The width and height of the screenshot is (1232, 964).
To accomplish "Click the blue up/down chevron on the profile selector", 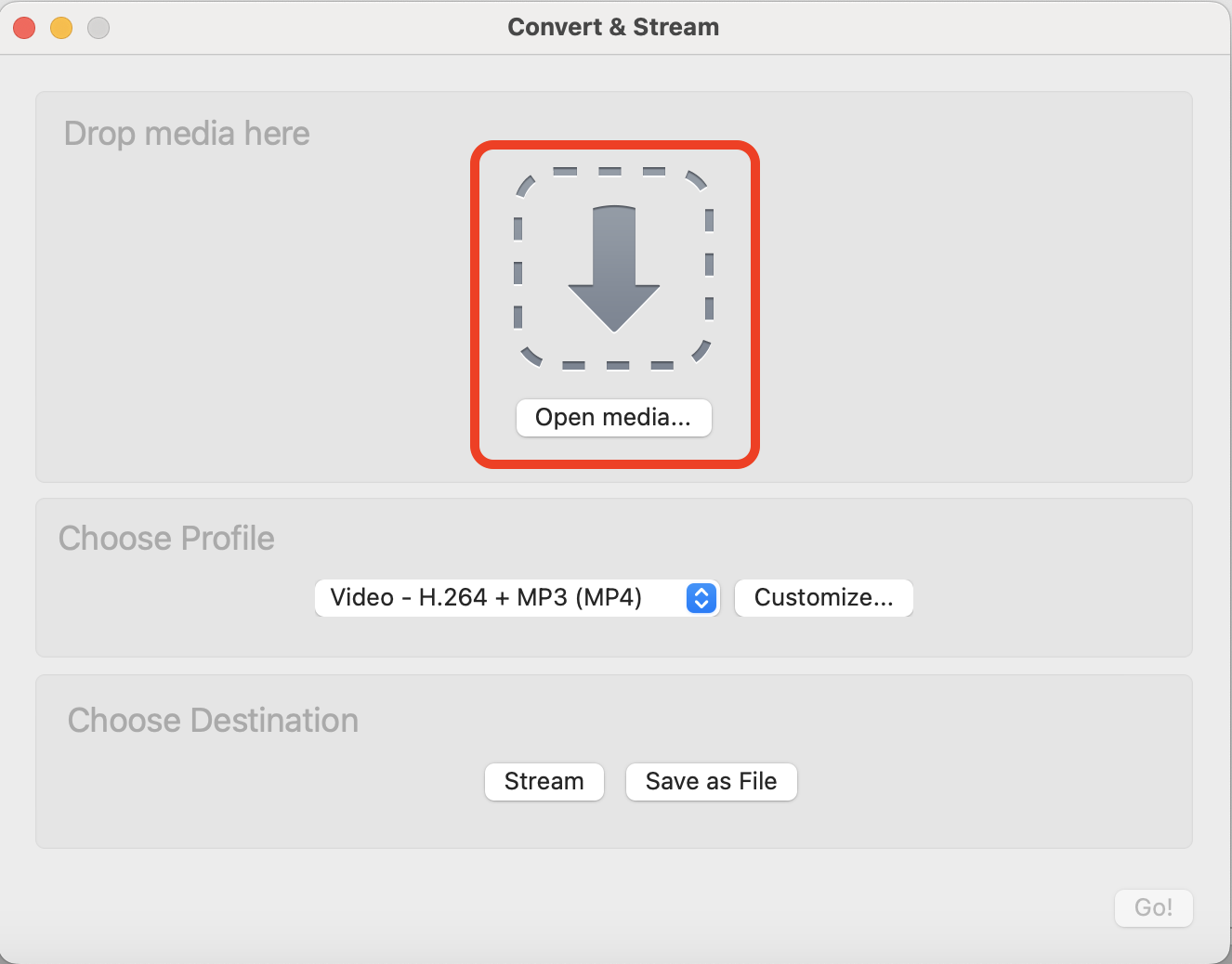I will point(701,598).
